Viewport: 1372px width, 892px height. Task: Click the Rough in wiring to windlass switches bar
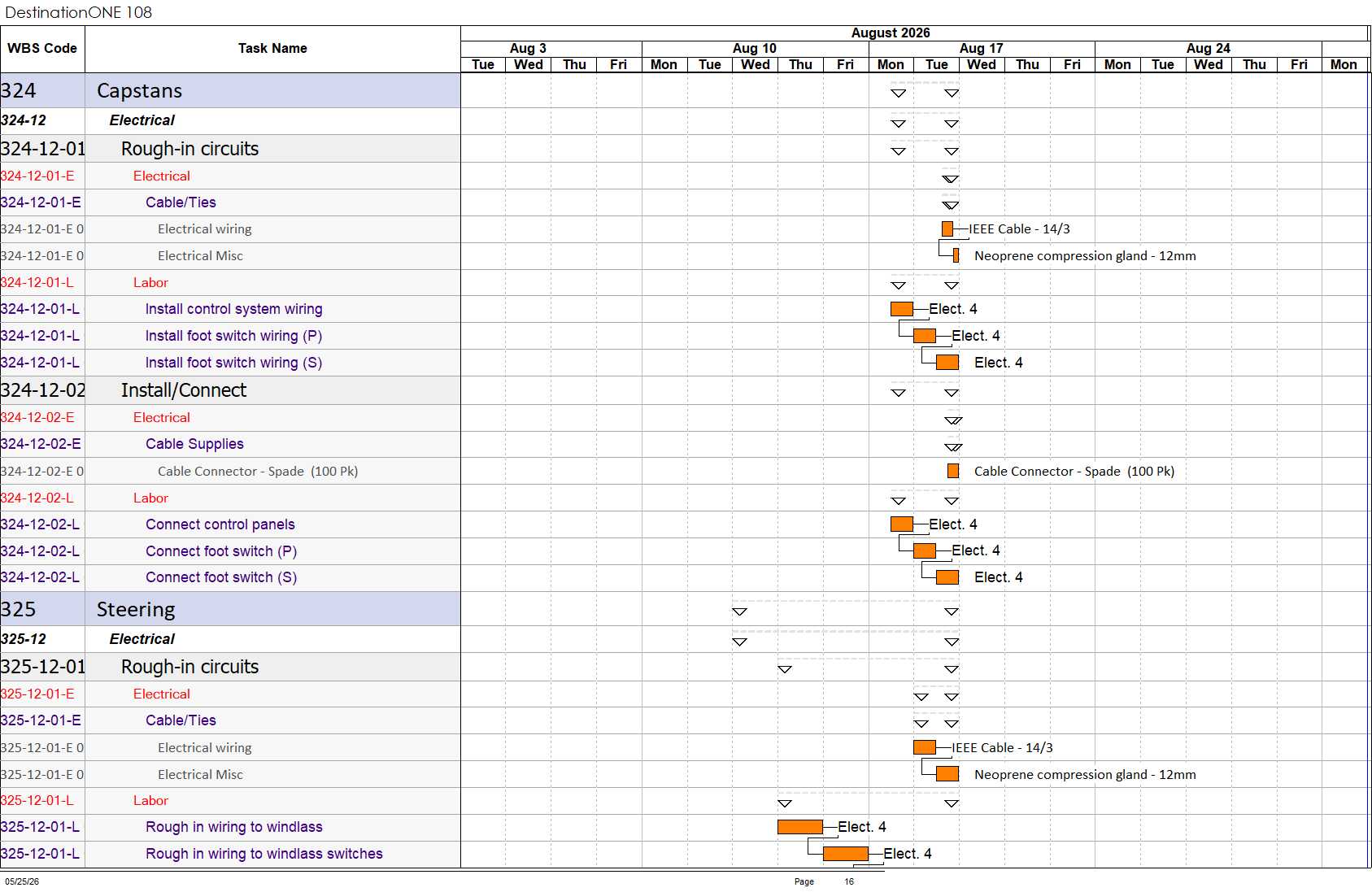846,854
